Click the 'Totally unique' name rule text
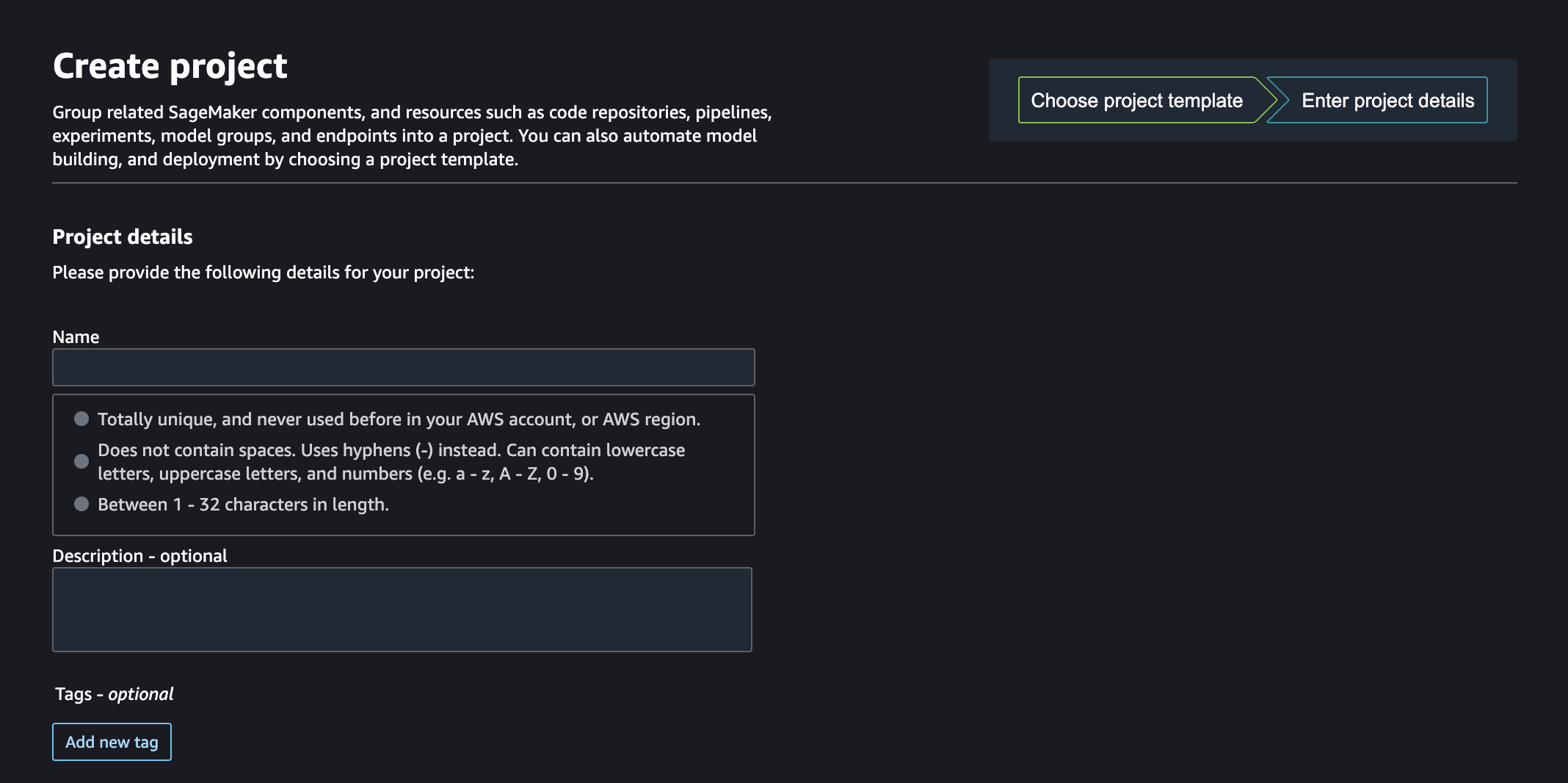 (x=399, y=419)
